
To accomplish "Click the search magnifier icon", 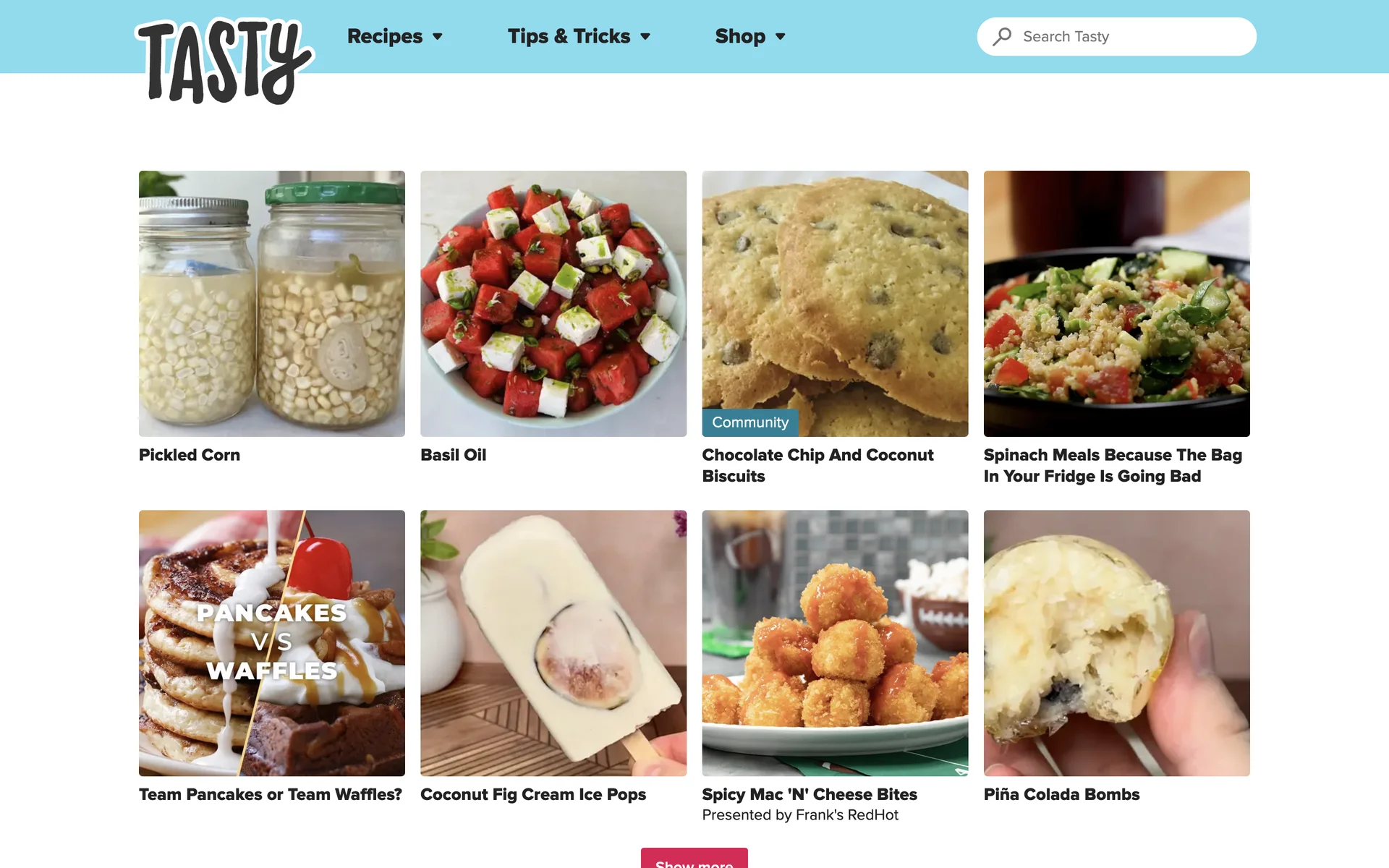I will tap(1002, 36).
